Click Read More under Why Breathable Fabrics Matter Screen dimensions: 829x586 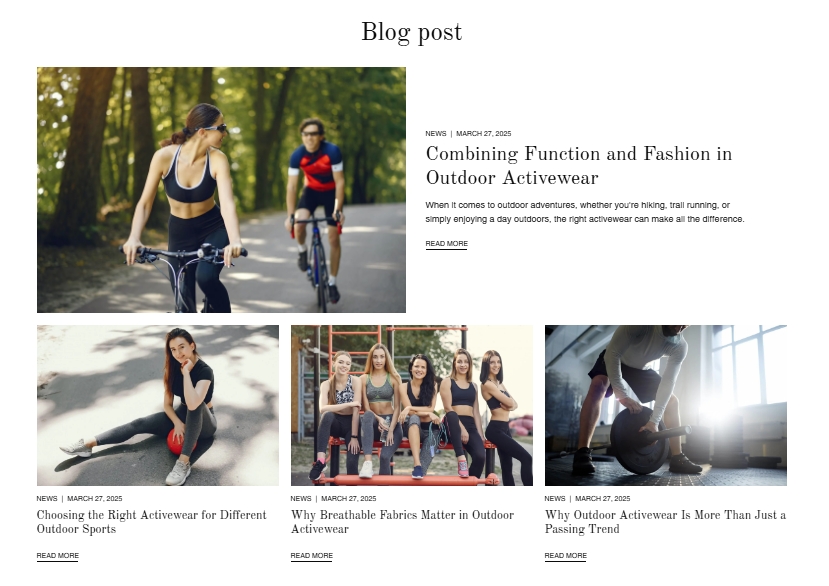click(x=311, y=556)
